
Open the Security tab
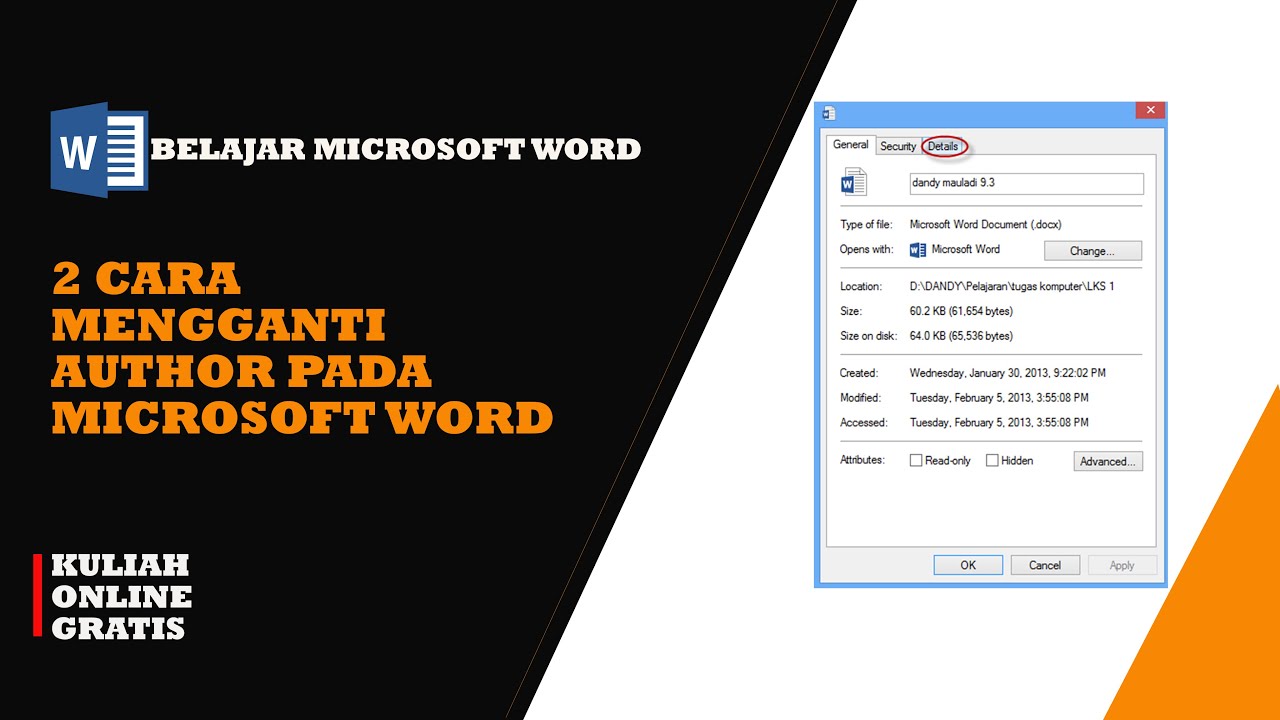pos(897,146)
